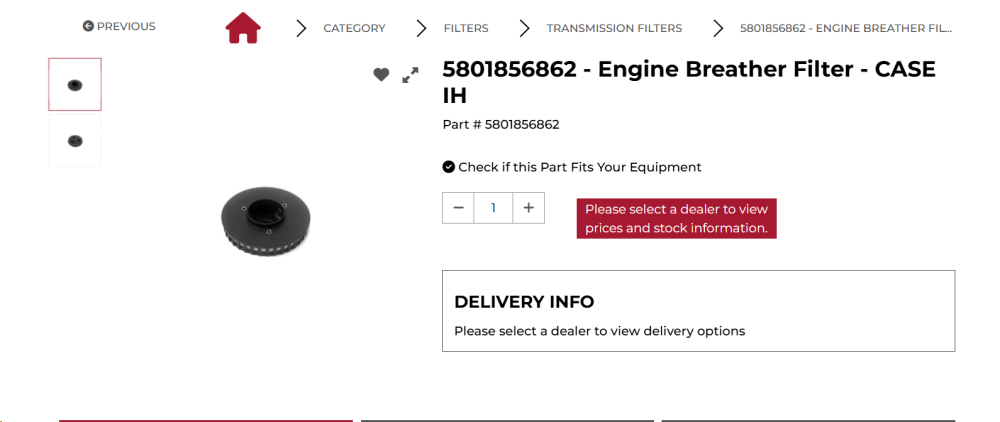
Task: Click the checkmark icon beside fits your equipment
Action: click(448, 167)
